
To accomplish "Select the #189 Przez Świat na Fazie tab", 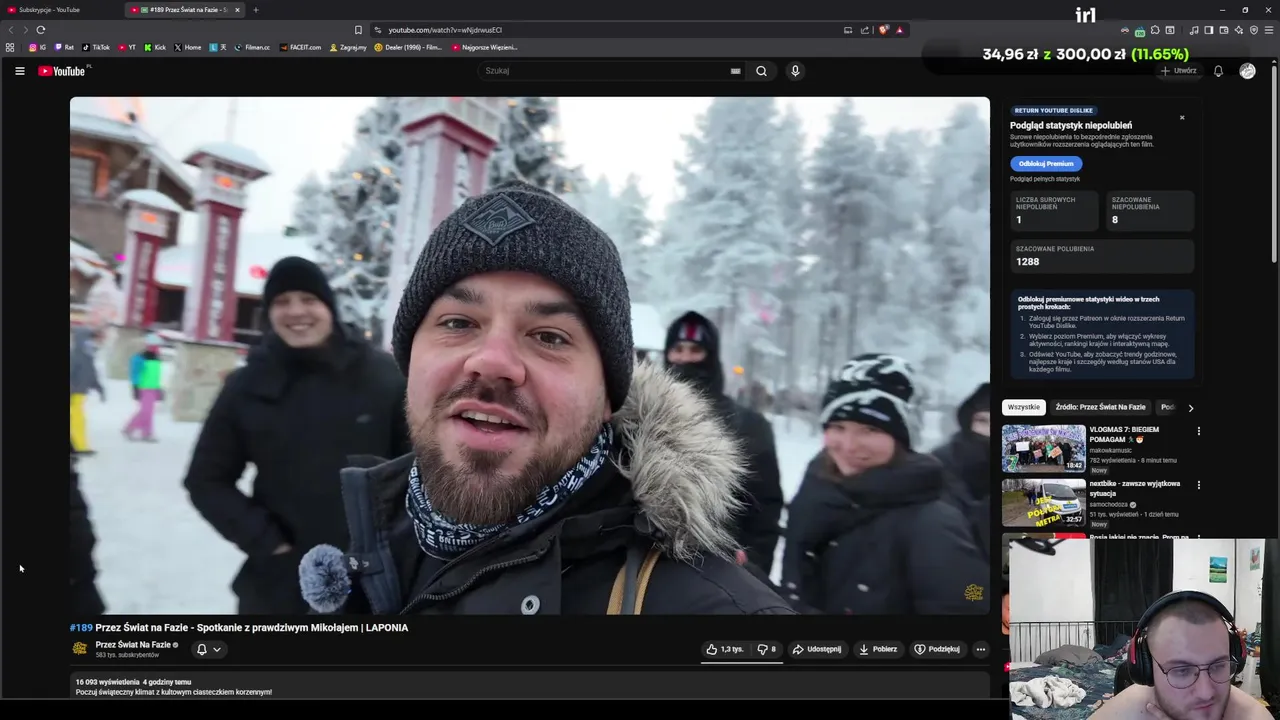I will [x=186, y=10].
